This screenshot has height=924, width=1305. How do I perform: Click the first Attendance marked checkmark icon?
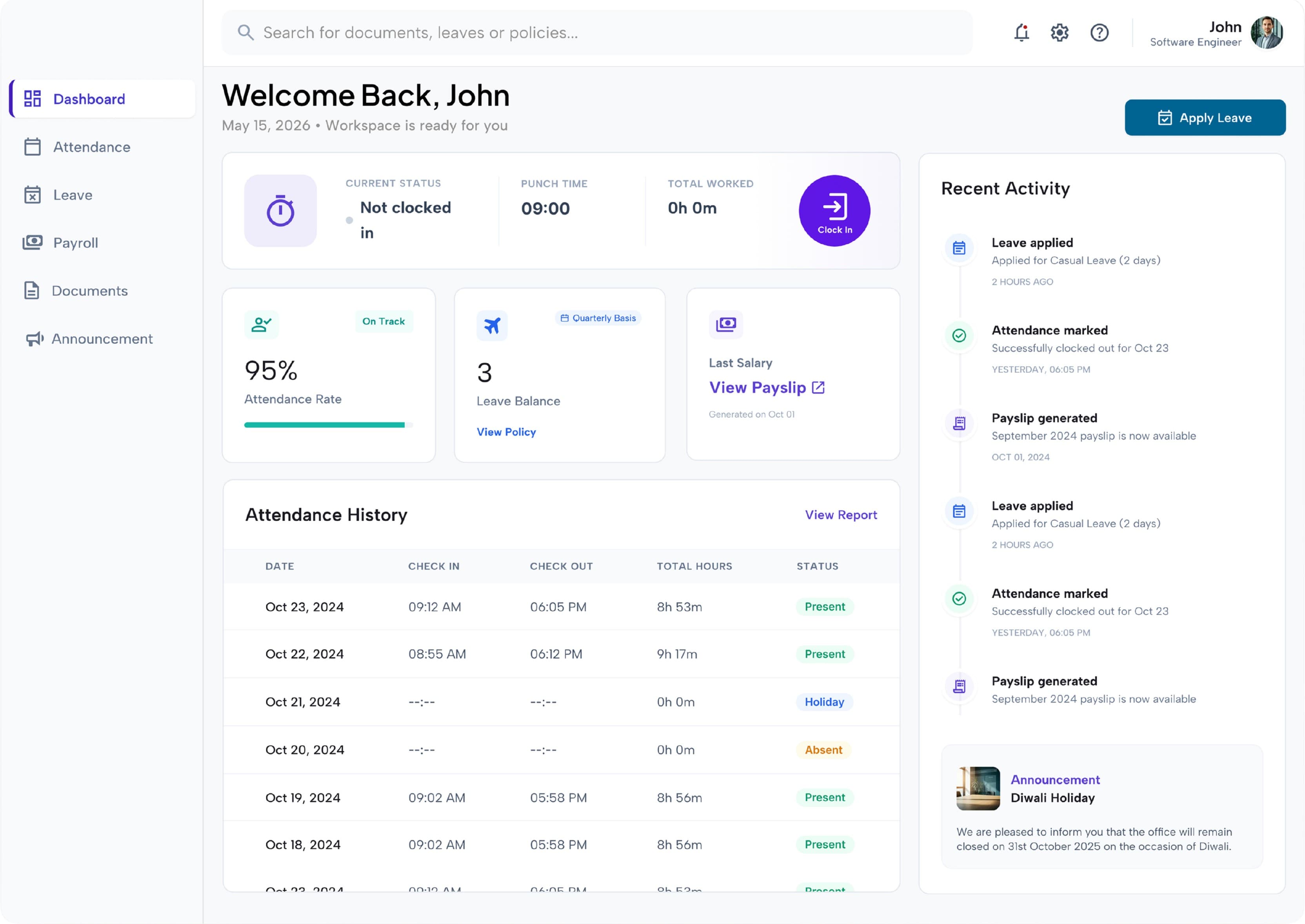tap(959, 336)
